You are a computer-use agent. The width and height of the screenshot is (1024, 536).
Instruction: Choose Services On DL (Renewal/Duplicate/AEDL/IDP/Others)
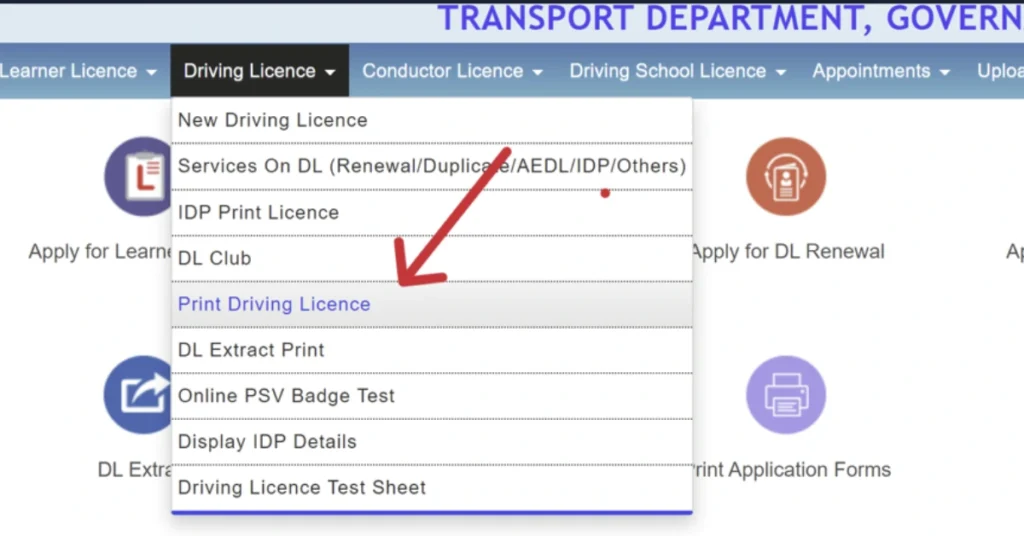(431, 166)
